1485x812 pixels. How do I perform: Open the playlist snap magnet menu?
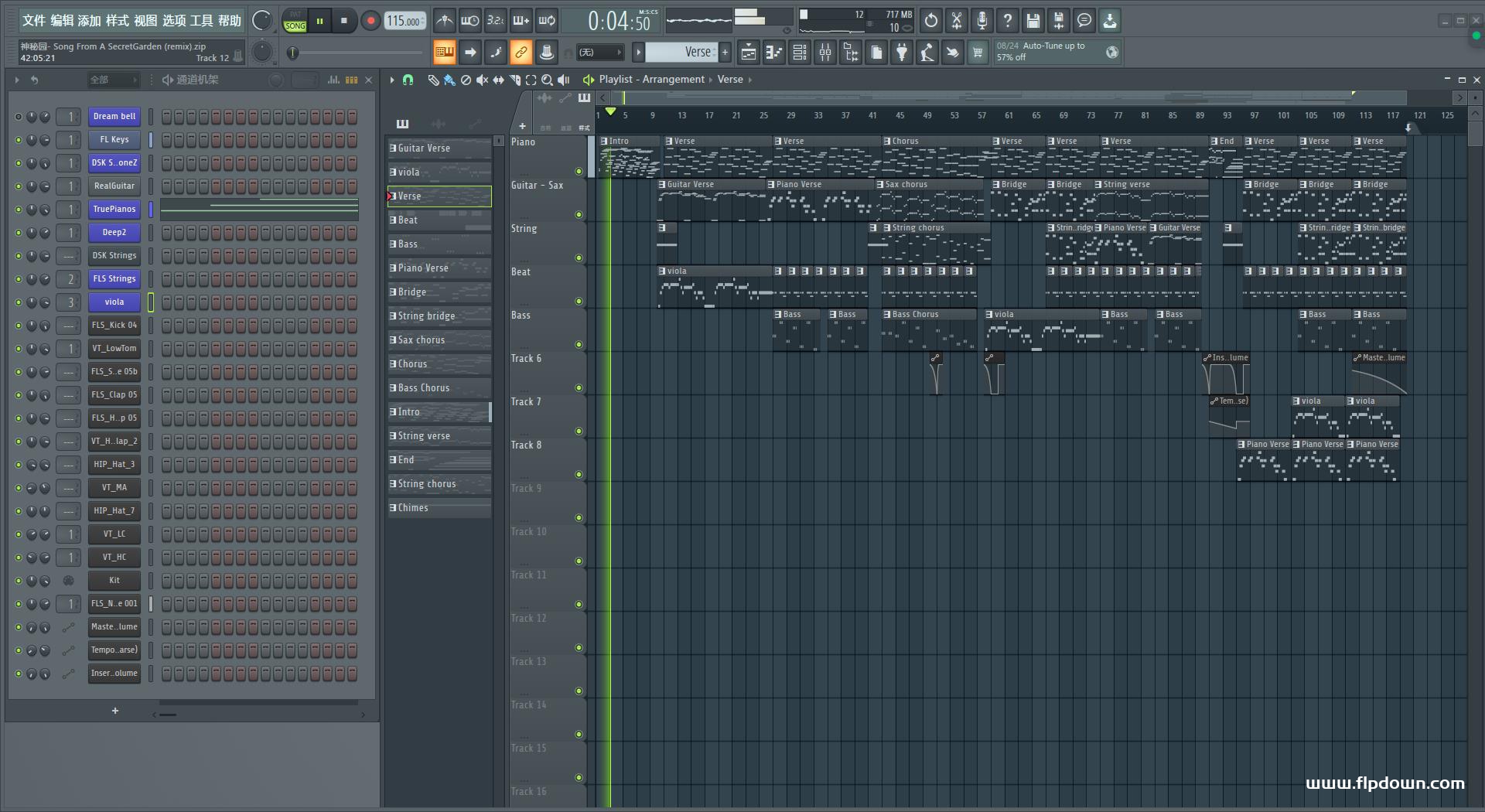pos(408,80)
